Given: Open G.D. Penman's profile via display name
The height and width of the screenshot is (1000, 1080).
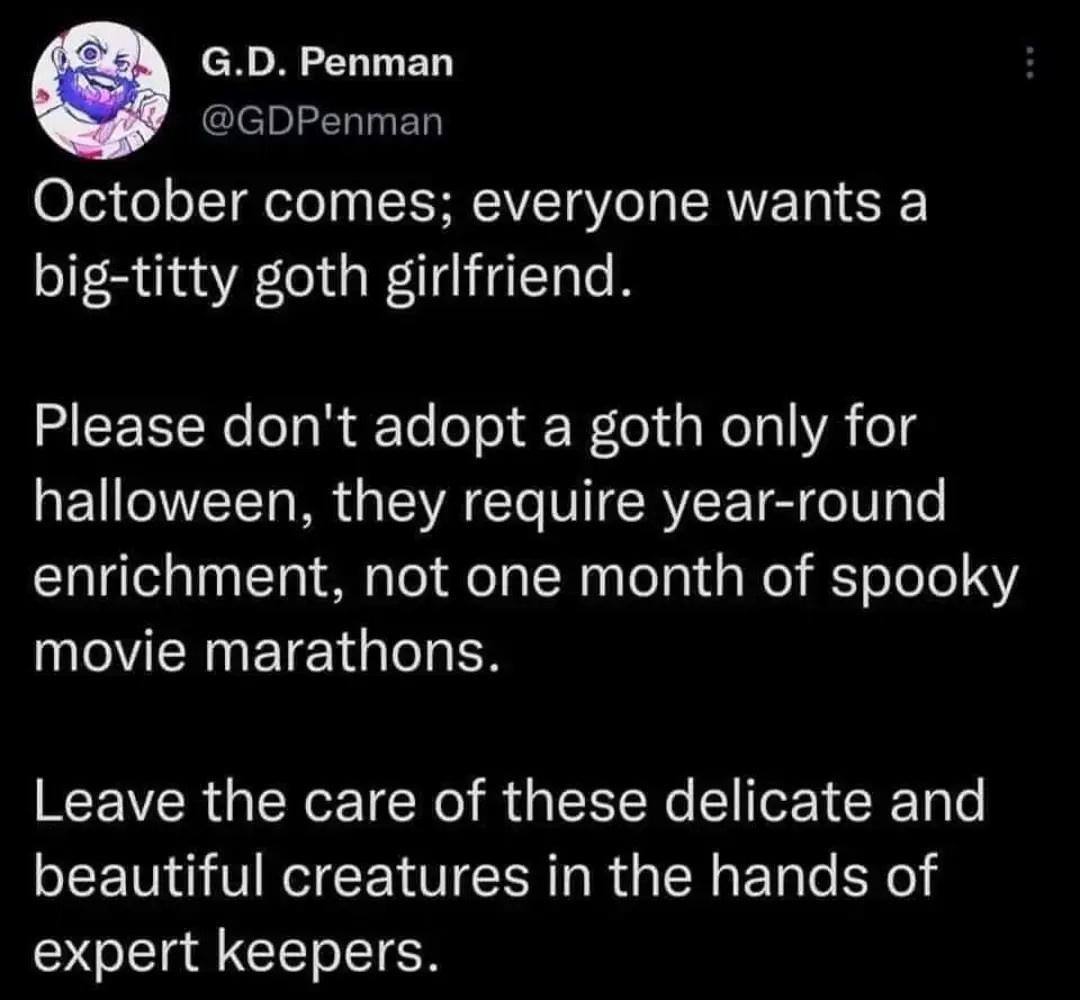Looking at the screenshot, I should (328, 61).
